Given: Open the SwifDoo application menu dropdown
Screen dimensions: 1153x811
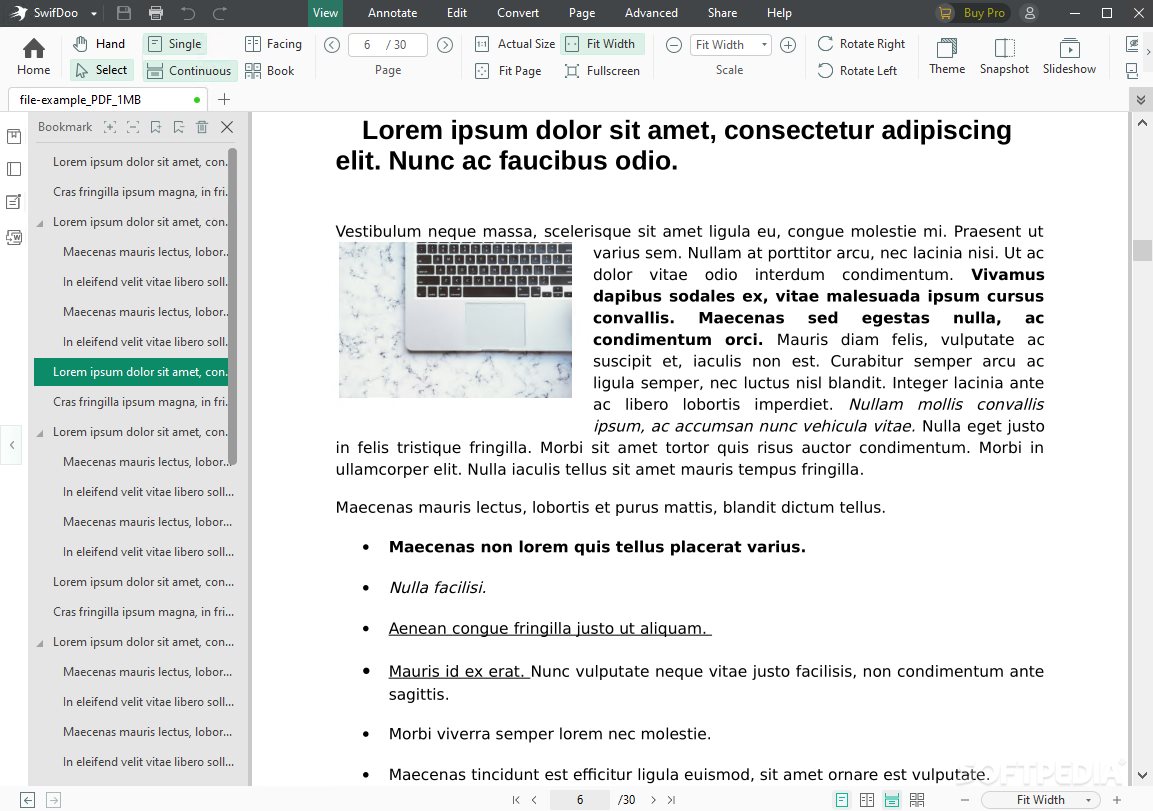Looking at the screenshot, I should pyautogui.click(x=94, y=13).
